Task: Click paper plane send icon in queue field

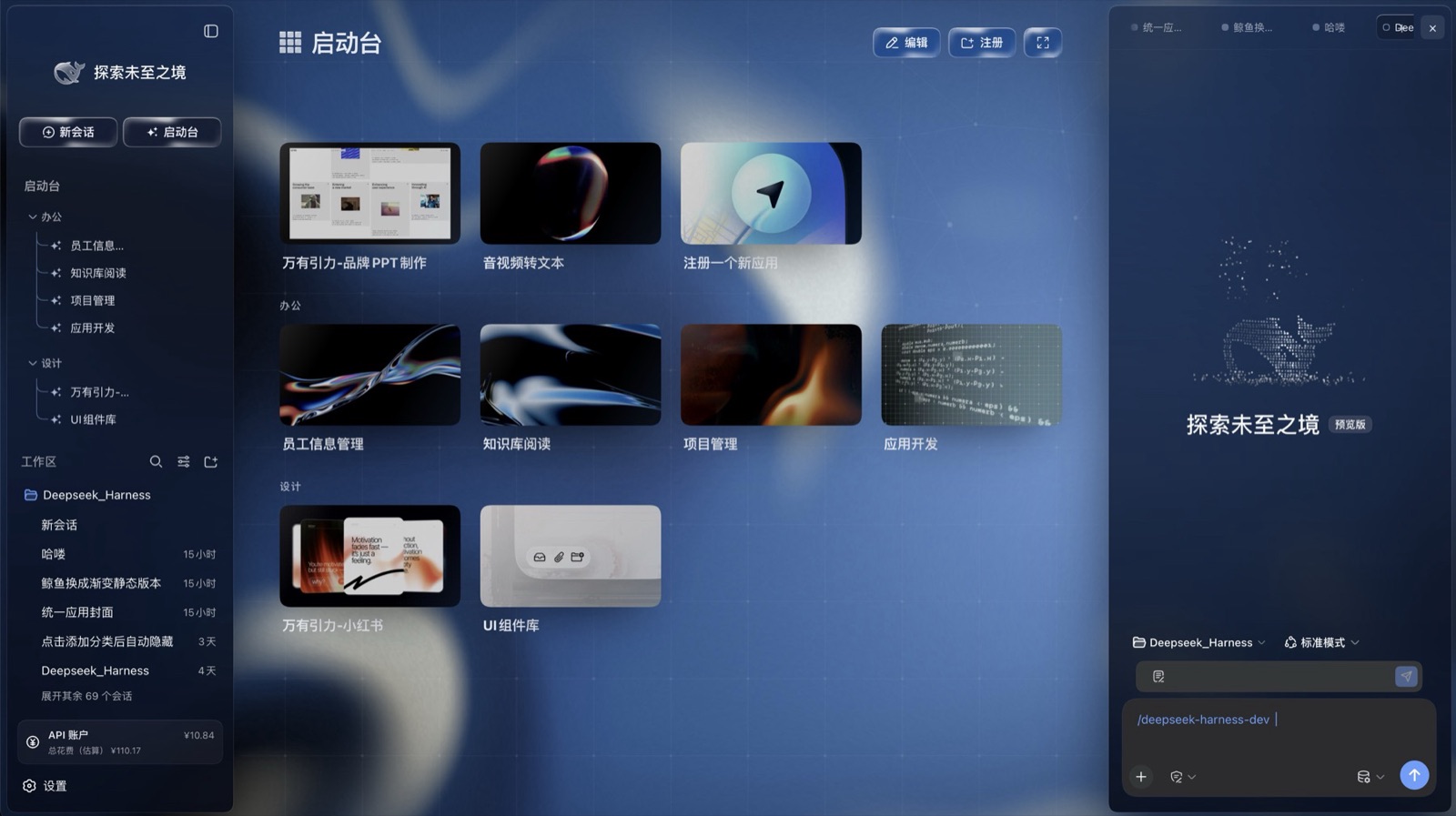Action: tap(1406, 676)
